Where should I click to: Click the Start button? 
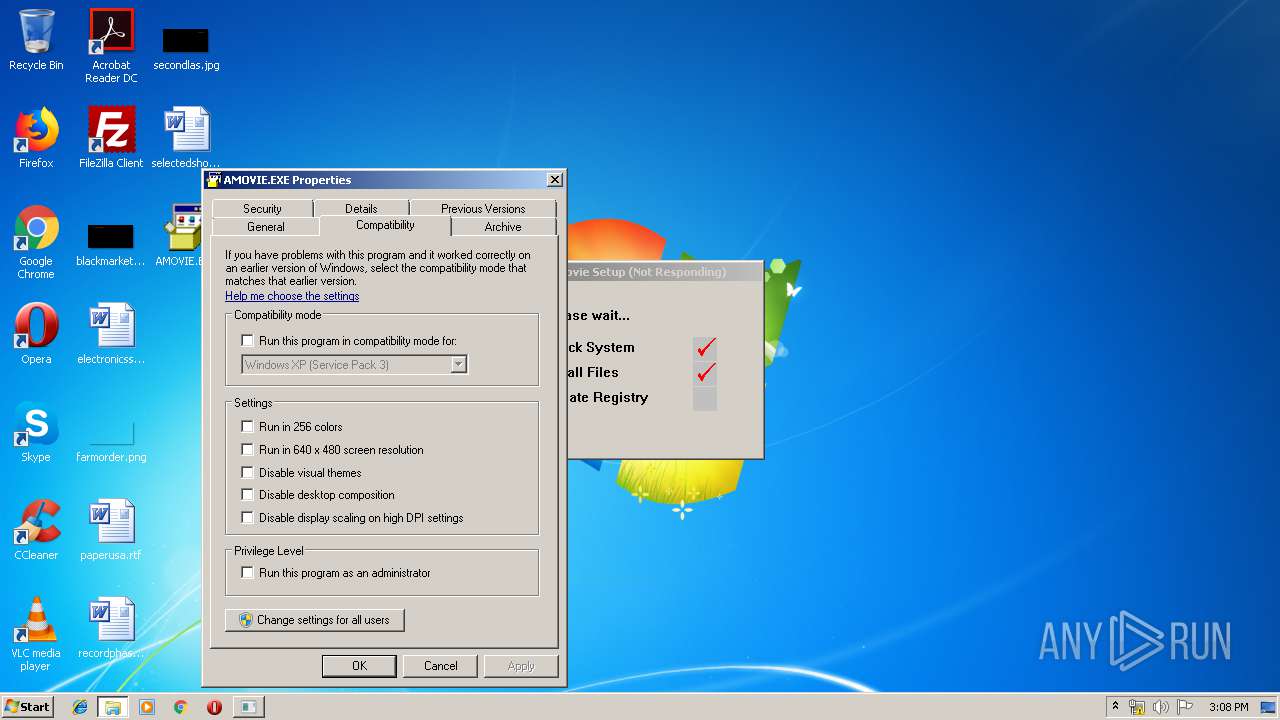click(27, 707)
